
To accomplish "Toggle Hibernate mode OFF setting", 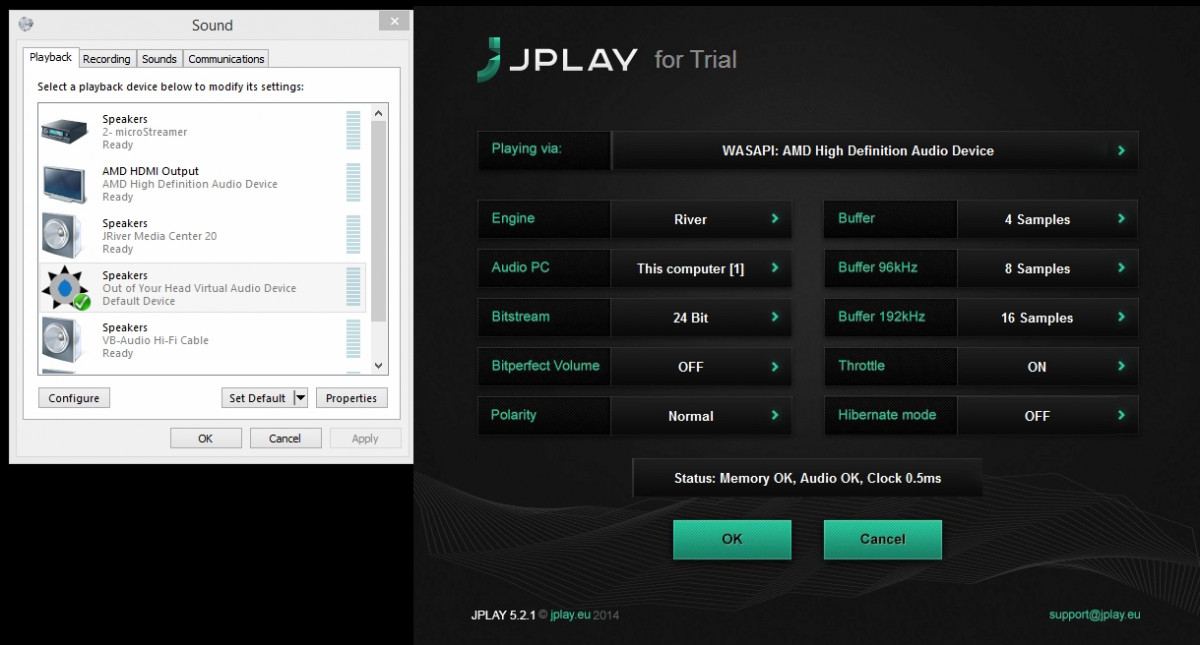I will pos(1047,416).
